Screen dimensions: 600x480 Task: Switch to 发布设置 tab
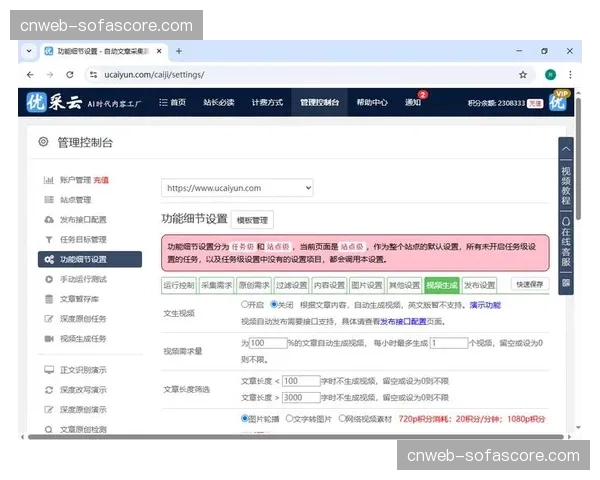point(479,286)
